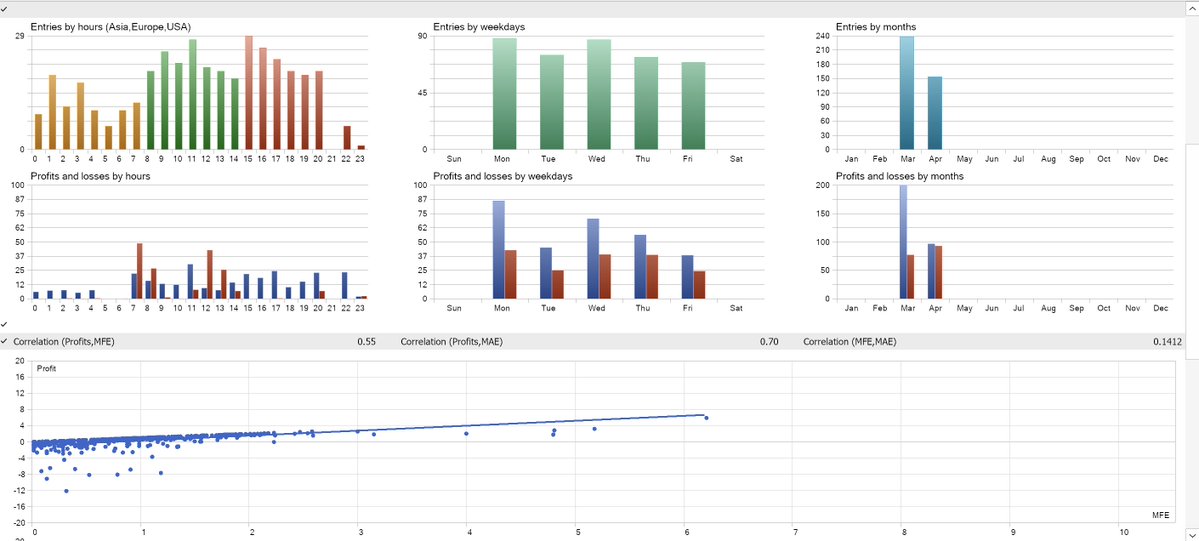Viewport: 1199px width, 541px height.
Task: Click Mar blue profit bar in monthly P&L
Action: coord(903,242)
